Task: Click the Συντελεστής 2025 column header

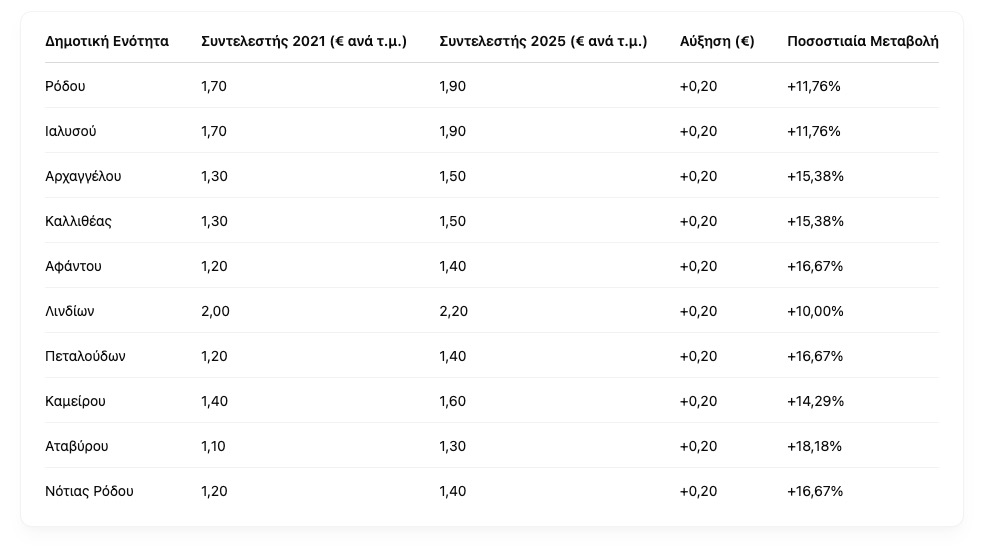Action: pyautogui.click(x=543, y=41)
